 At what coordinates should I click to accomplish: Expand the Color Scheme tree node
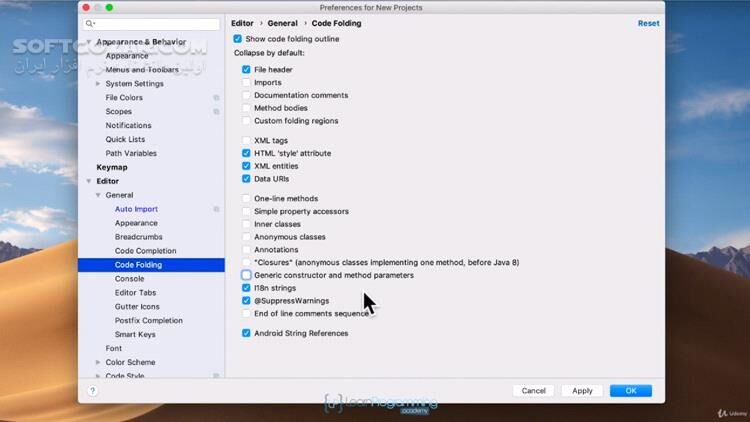tap(99, 362)
